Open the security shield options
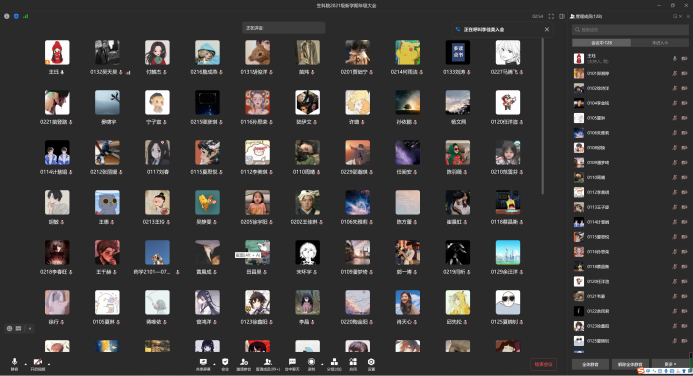Screen dimensions: 693x376 pos(225,364)
